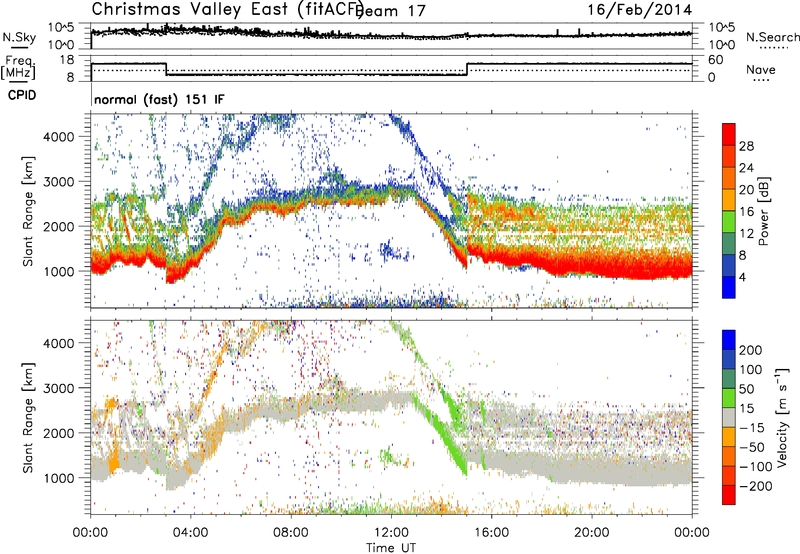Click the '1000' tick on the velocity panel
This screenshot has width=800, height=554.
coord(58,478)
